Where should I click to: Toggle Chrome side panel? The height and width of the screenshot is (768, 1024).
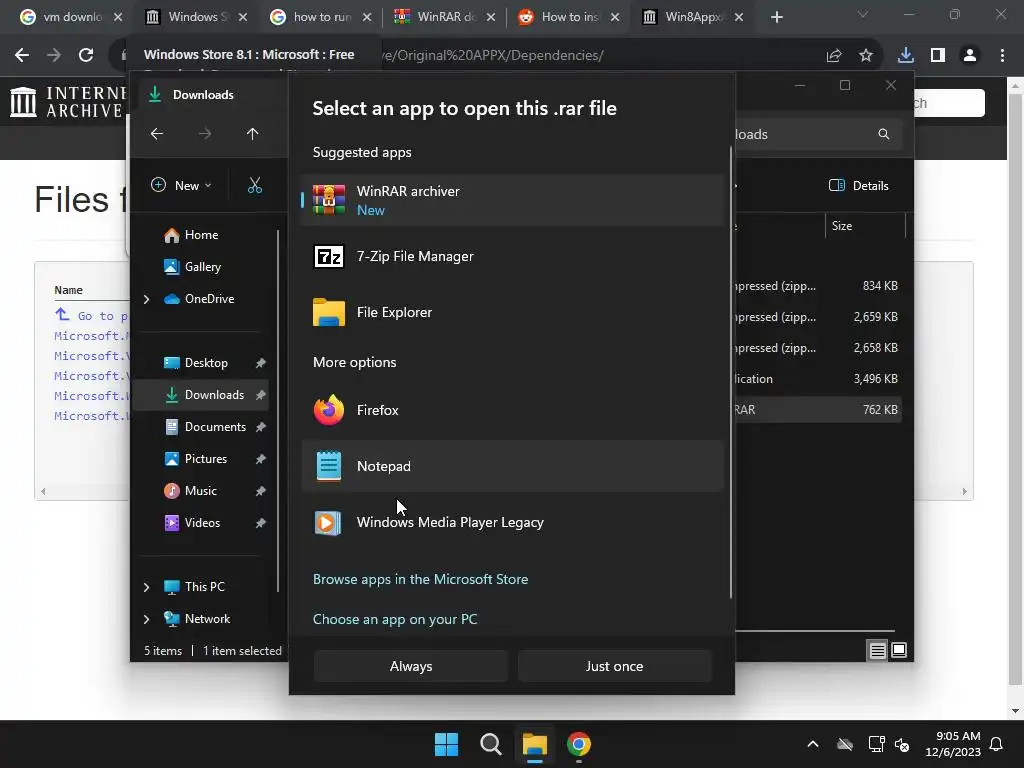[938, 56]
